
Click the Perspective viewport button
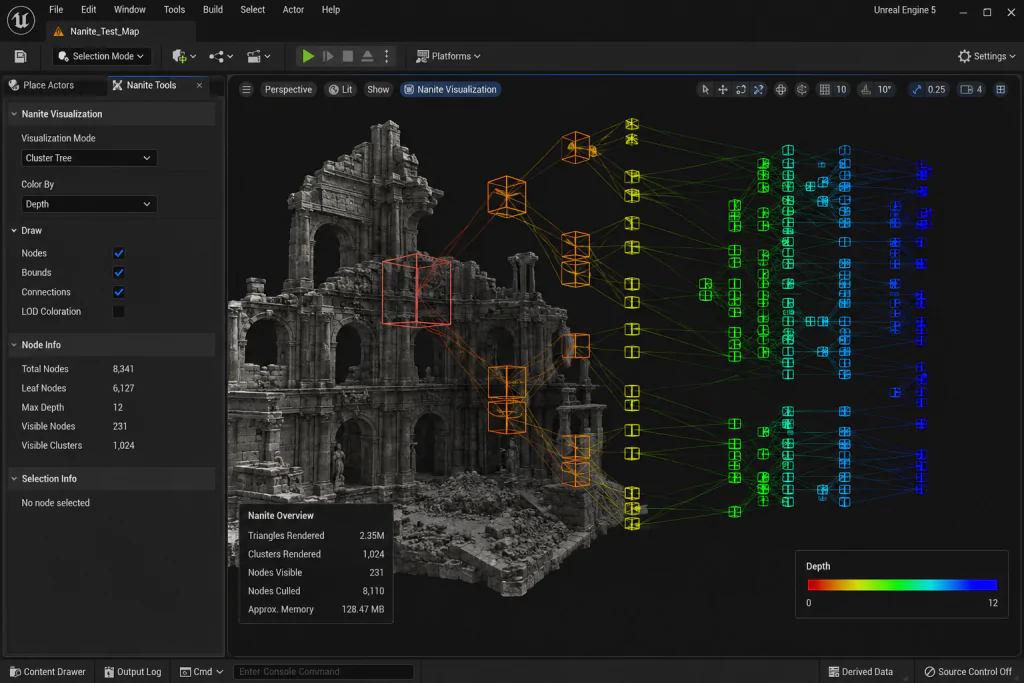click(x=288, y=89)
